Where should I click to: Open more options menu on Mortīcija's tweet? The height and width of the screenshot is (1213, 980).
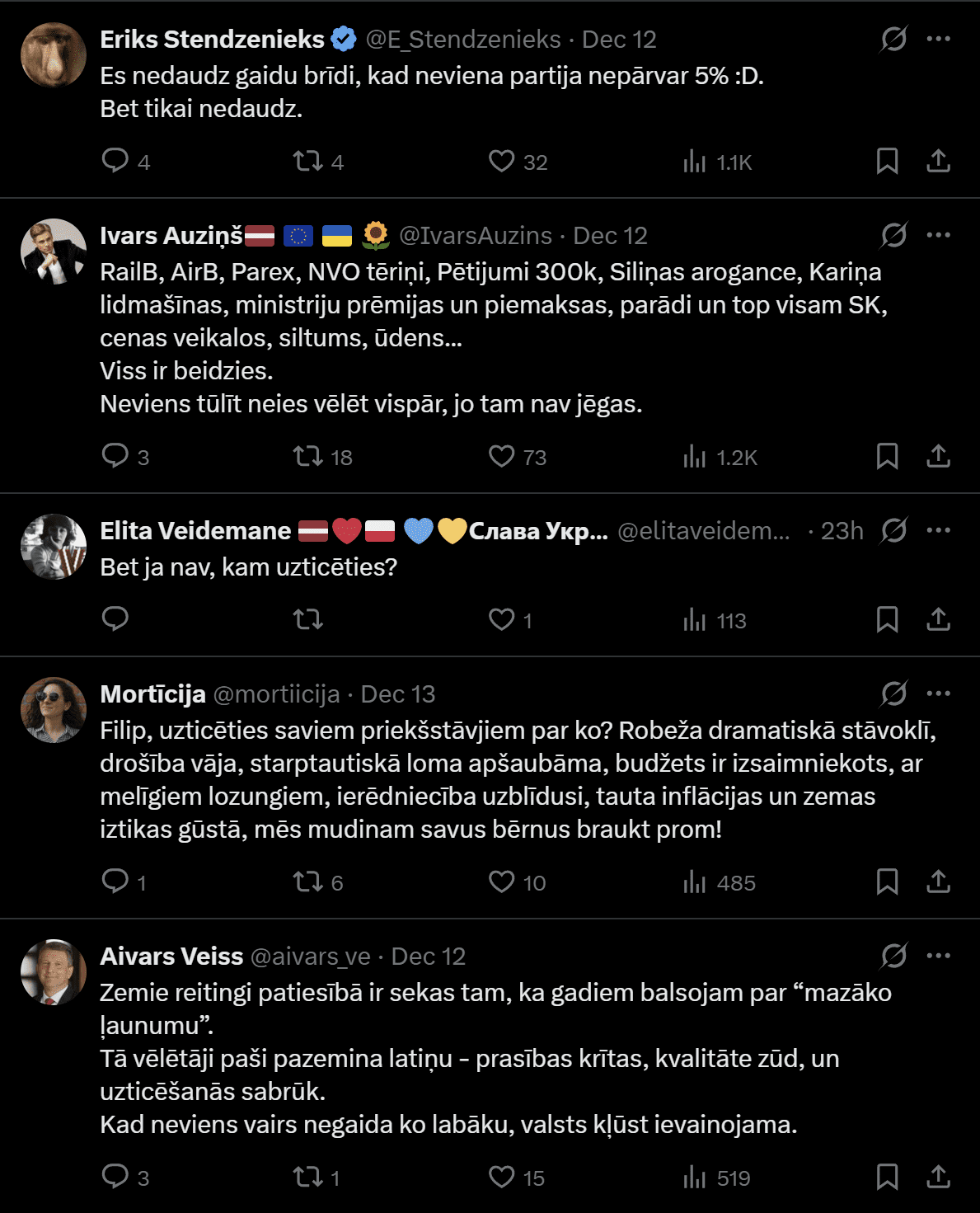pos(938,693)
